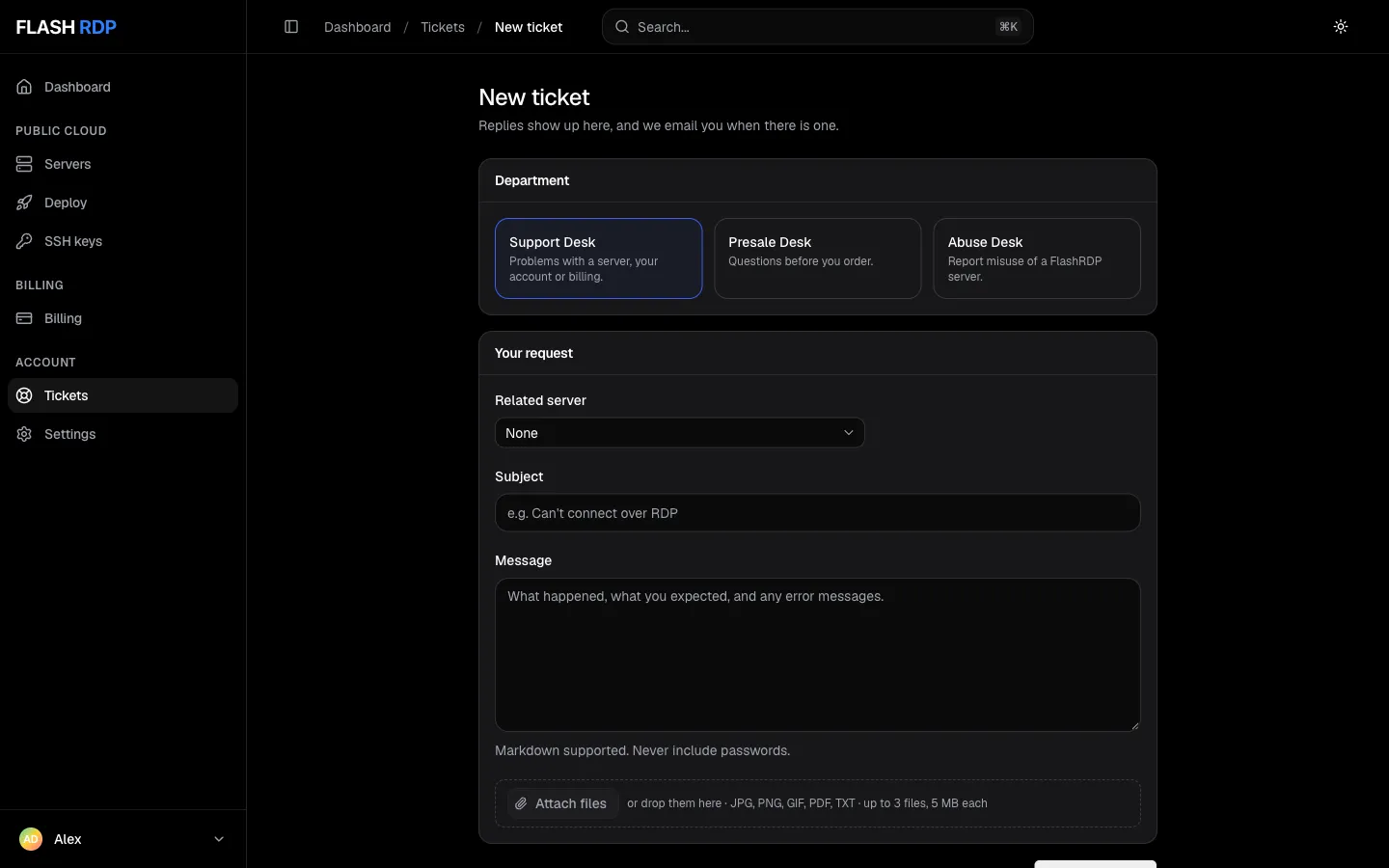Click the ⌘K shortcut badge

(1009, 27)
